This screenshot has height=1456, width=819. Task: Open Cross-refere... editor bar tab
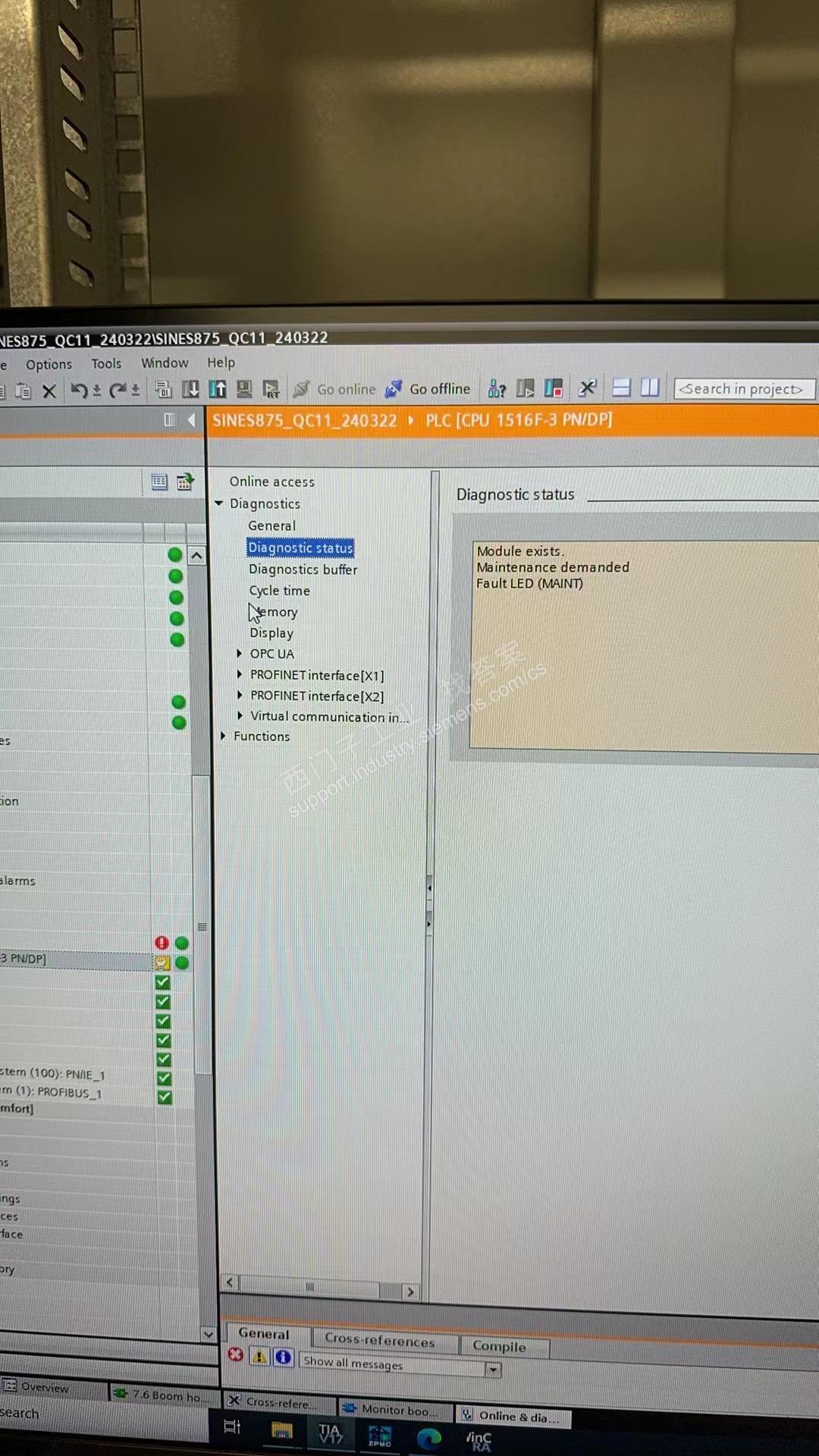click(278, 1403)
